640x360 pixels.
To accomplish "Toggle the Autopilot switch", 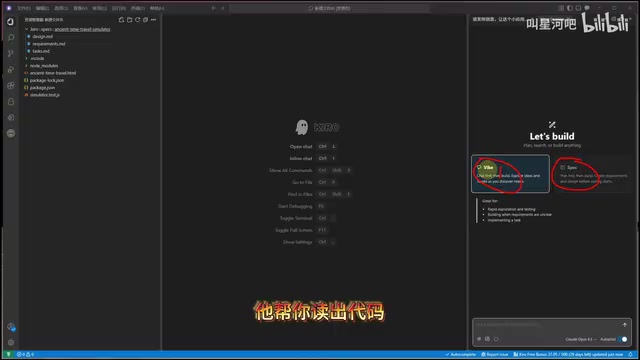I will click(x=623, y=339).
